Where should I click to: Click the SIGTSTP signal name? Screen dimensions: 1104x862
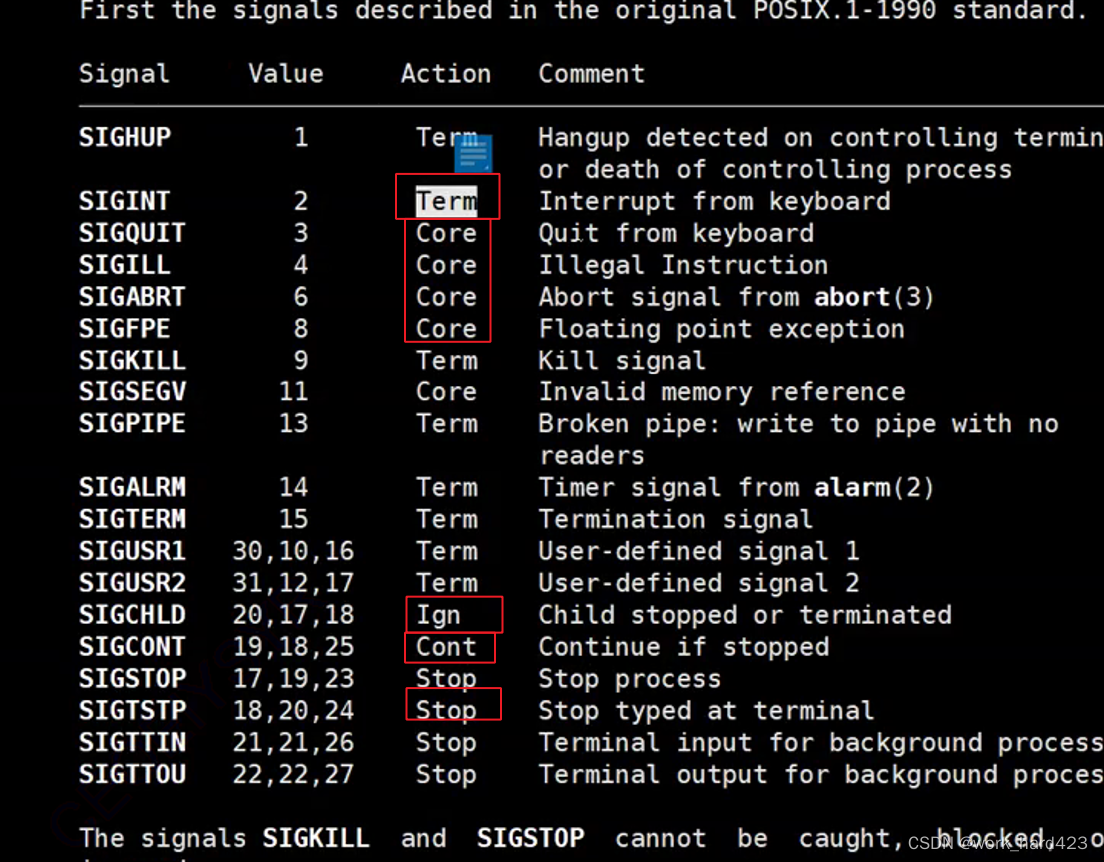click(x=132, y=710)
